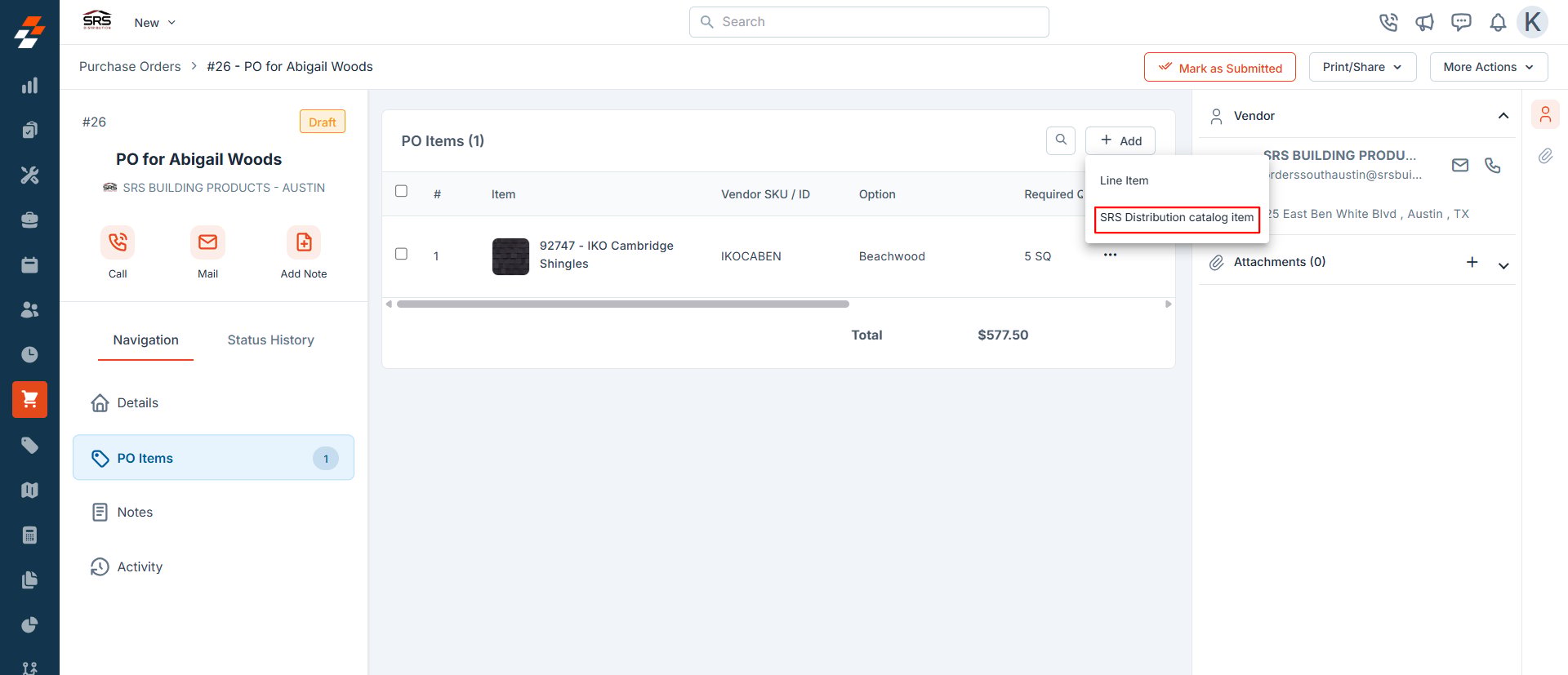Open the dashboard bar chart sidebar icon
This screenshot has height=675, width=1568.
29,86
